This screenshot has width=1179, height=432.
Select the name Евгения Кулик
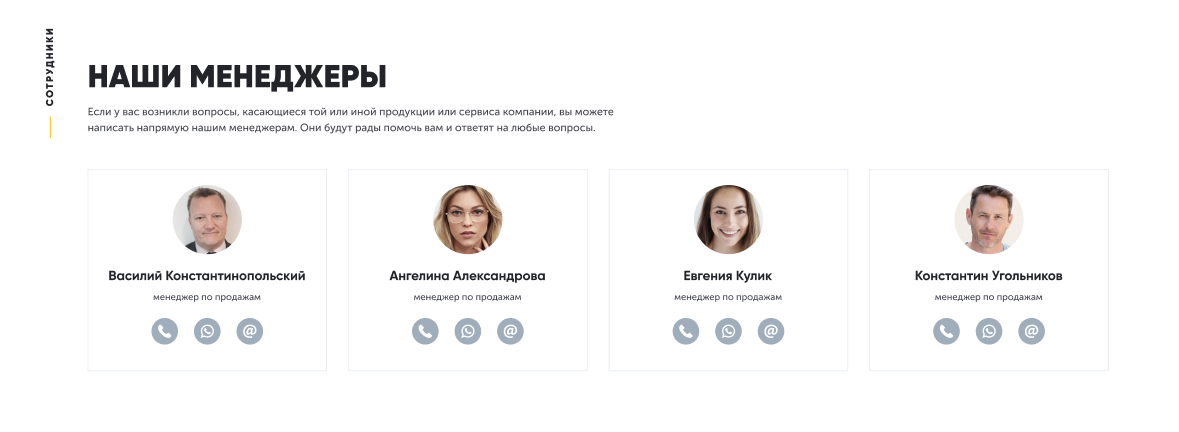click(x=728, y=276)
